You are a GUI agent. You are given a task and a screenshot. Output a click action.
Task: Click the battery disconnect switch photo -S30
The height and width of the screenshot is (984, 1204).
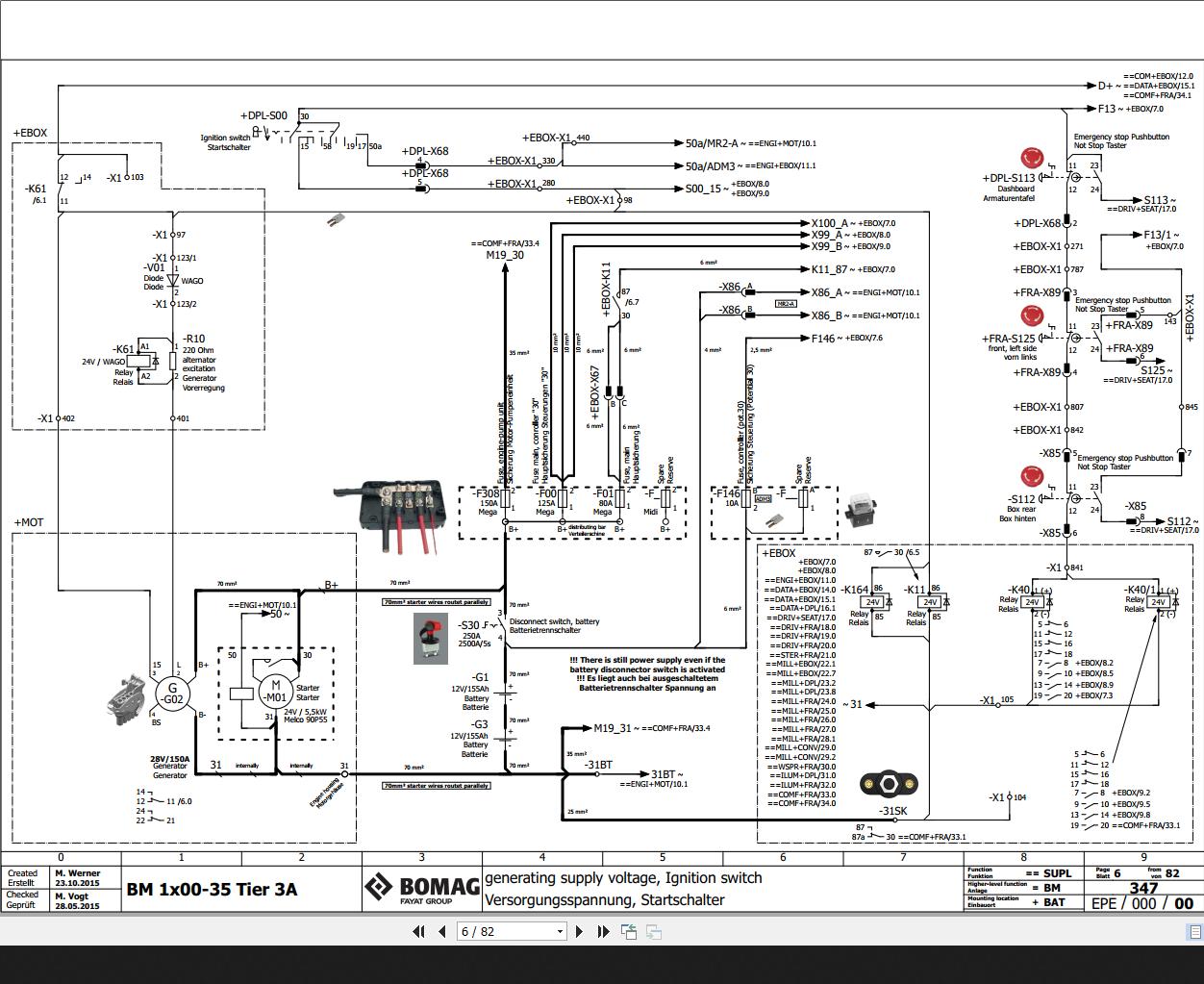pos(432,640)
